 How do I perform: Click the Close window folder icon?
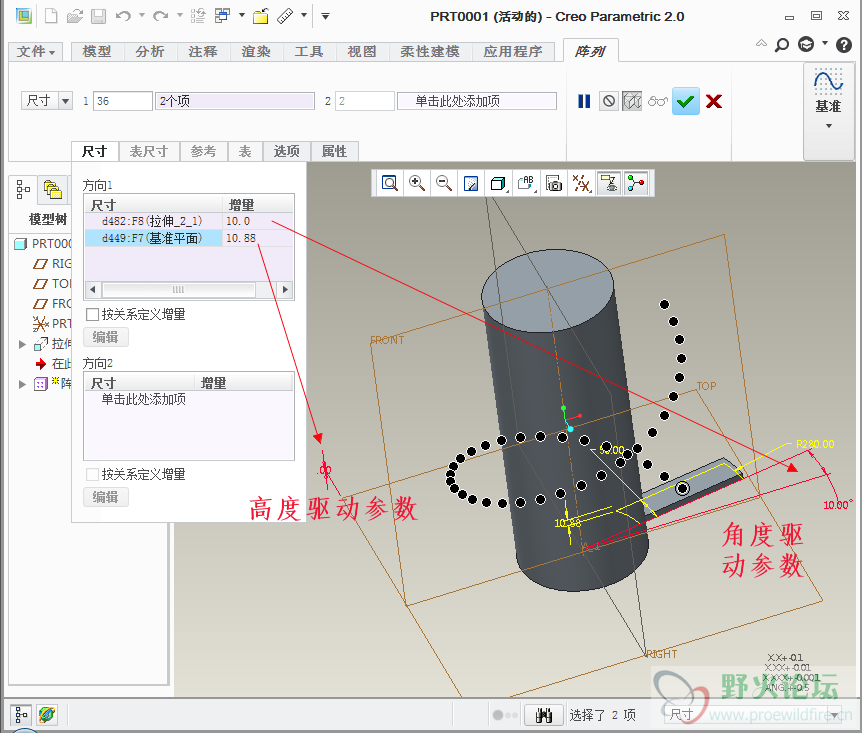tap(261, 16)
